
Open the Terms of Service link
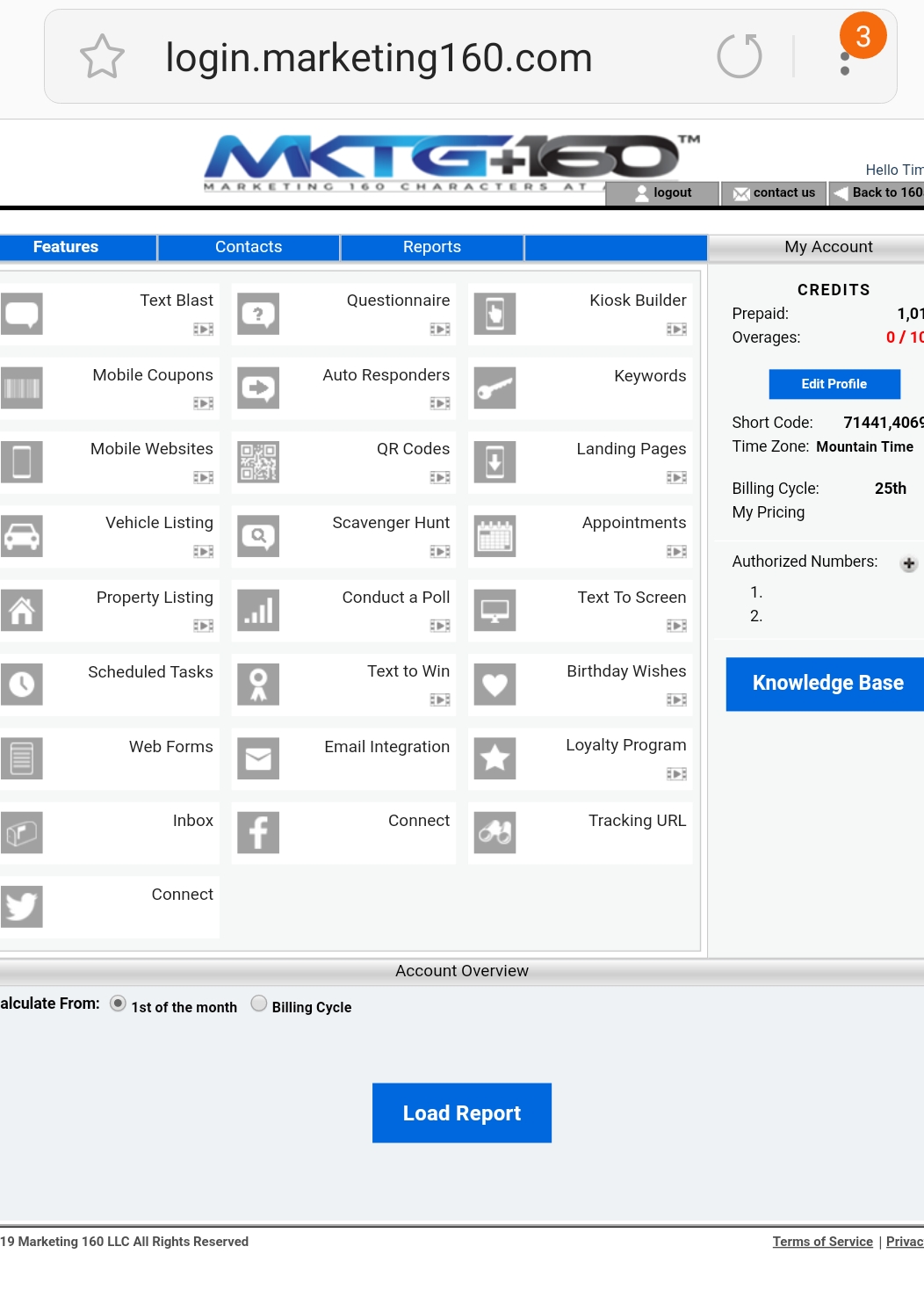coord(823,1242)
